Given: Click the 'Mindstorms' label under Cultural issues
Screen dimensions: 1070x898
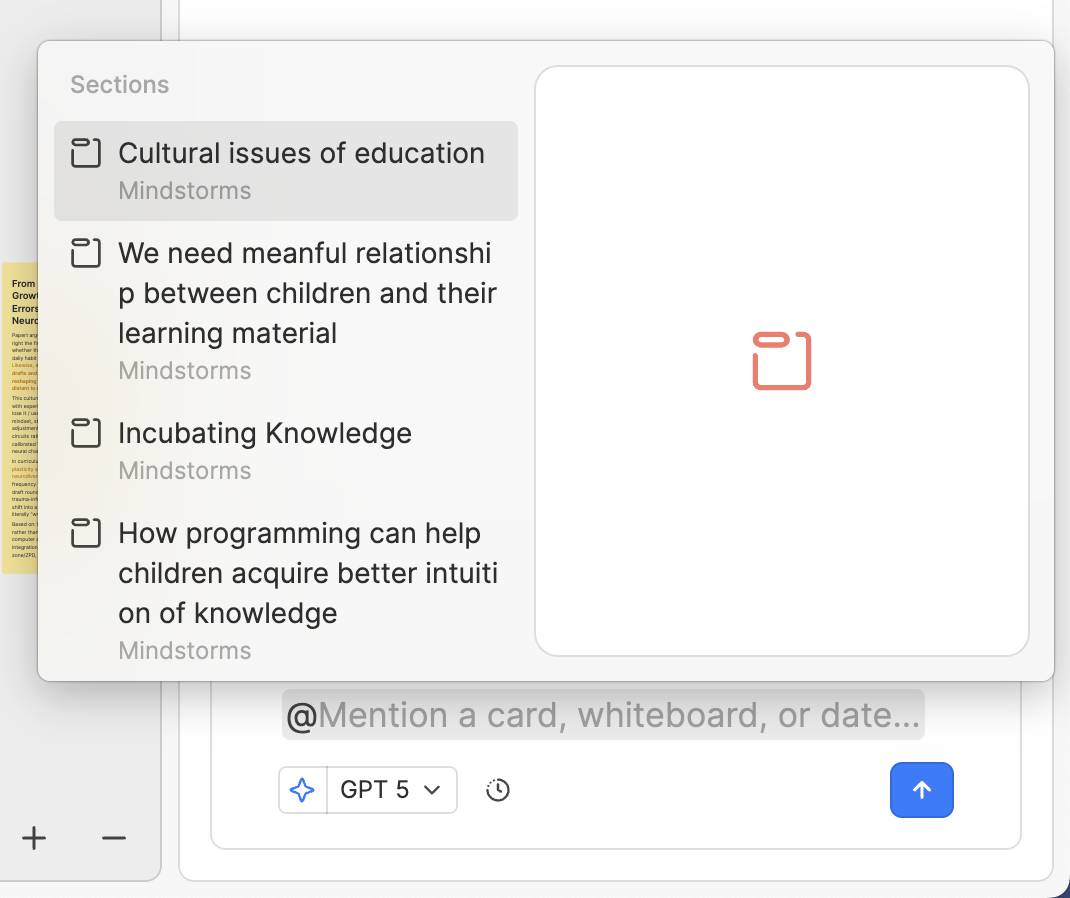Looking at the screenshot, I should 184,190.
